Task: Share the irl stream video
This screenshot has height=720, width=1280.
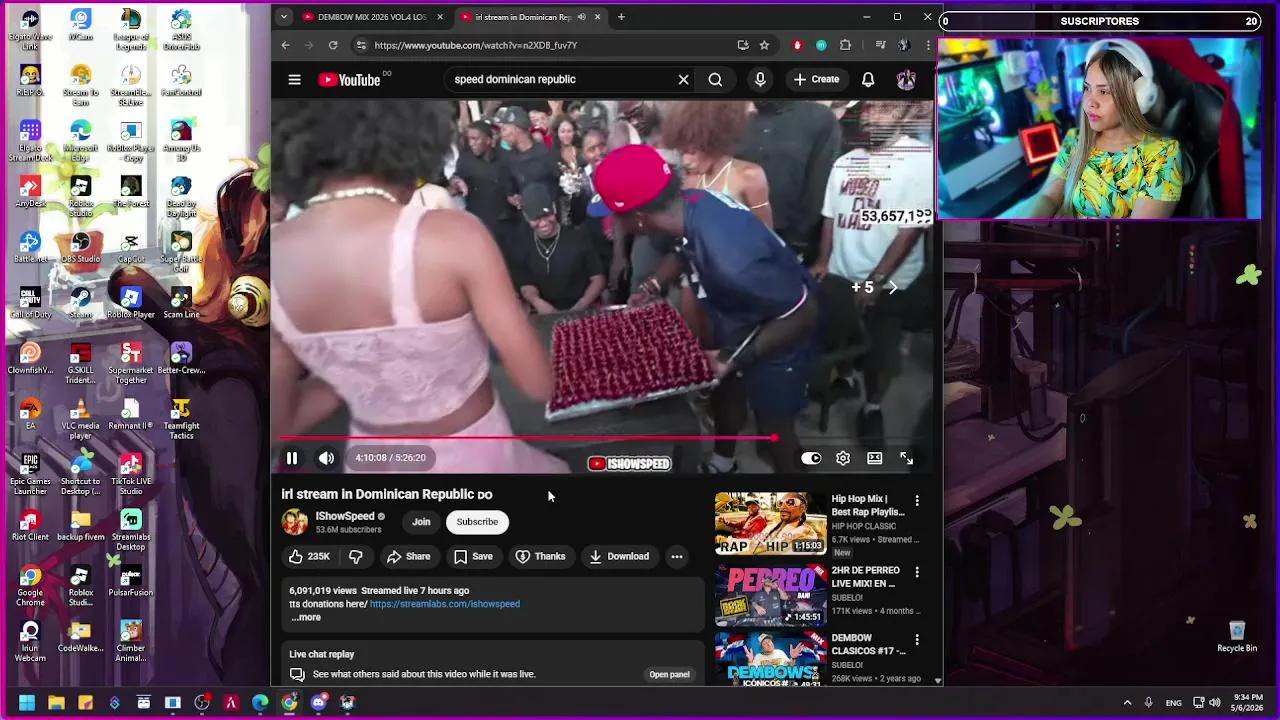Action: click(x=408, y=556)
